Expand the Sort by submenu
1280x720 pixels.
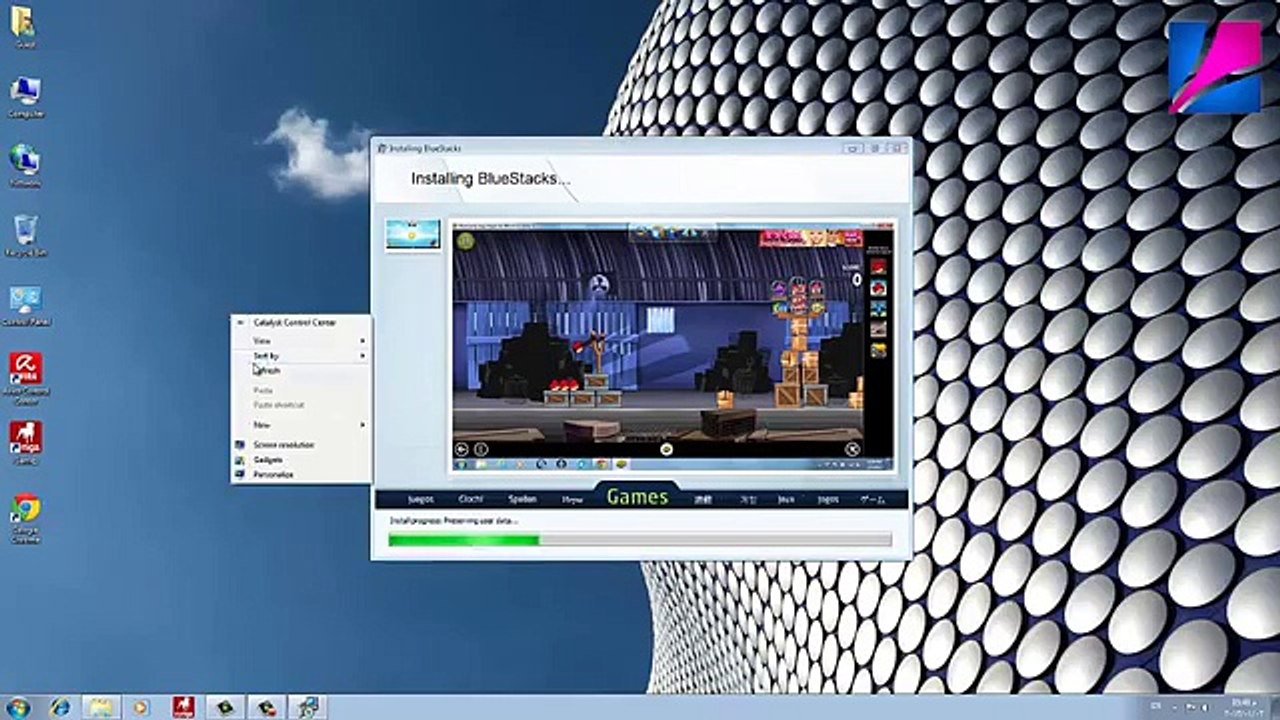tap(300, 356)
